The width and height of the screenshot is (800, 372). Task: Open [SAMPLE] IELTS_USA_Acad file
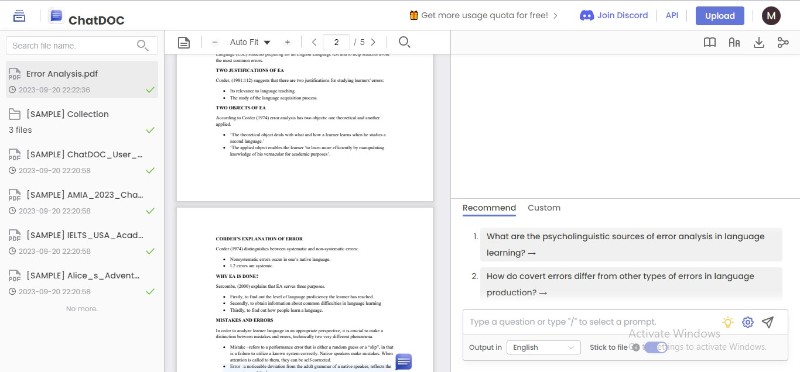click(82, 242)
